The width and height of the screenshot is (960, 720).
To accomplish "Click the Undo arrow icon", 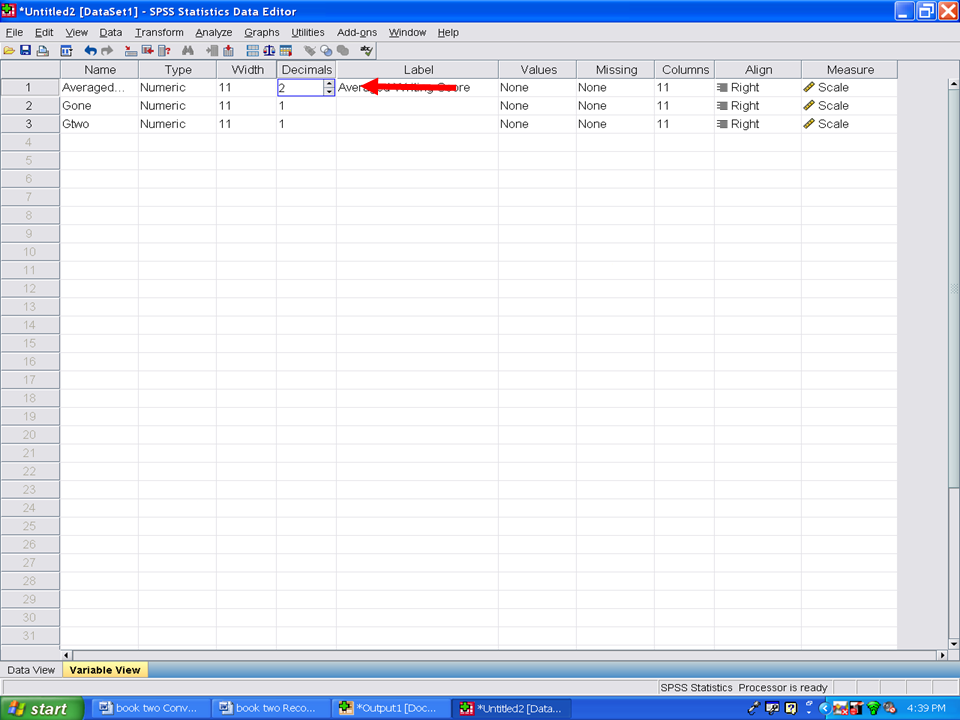I will tap(90, 50).
